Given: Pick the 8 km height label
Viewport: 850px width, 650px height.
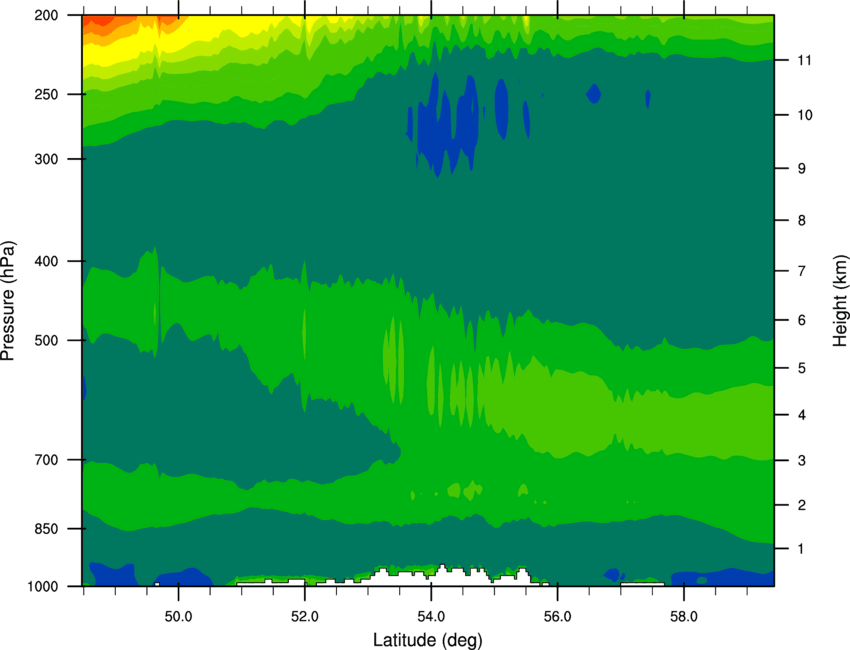Looking at the screenshot, I should pos(801,221).
